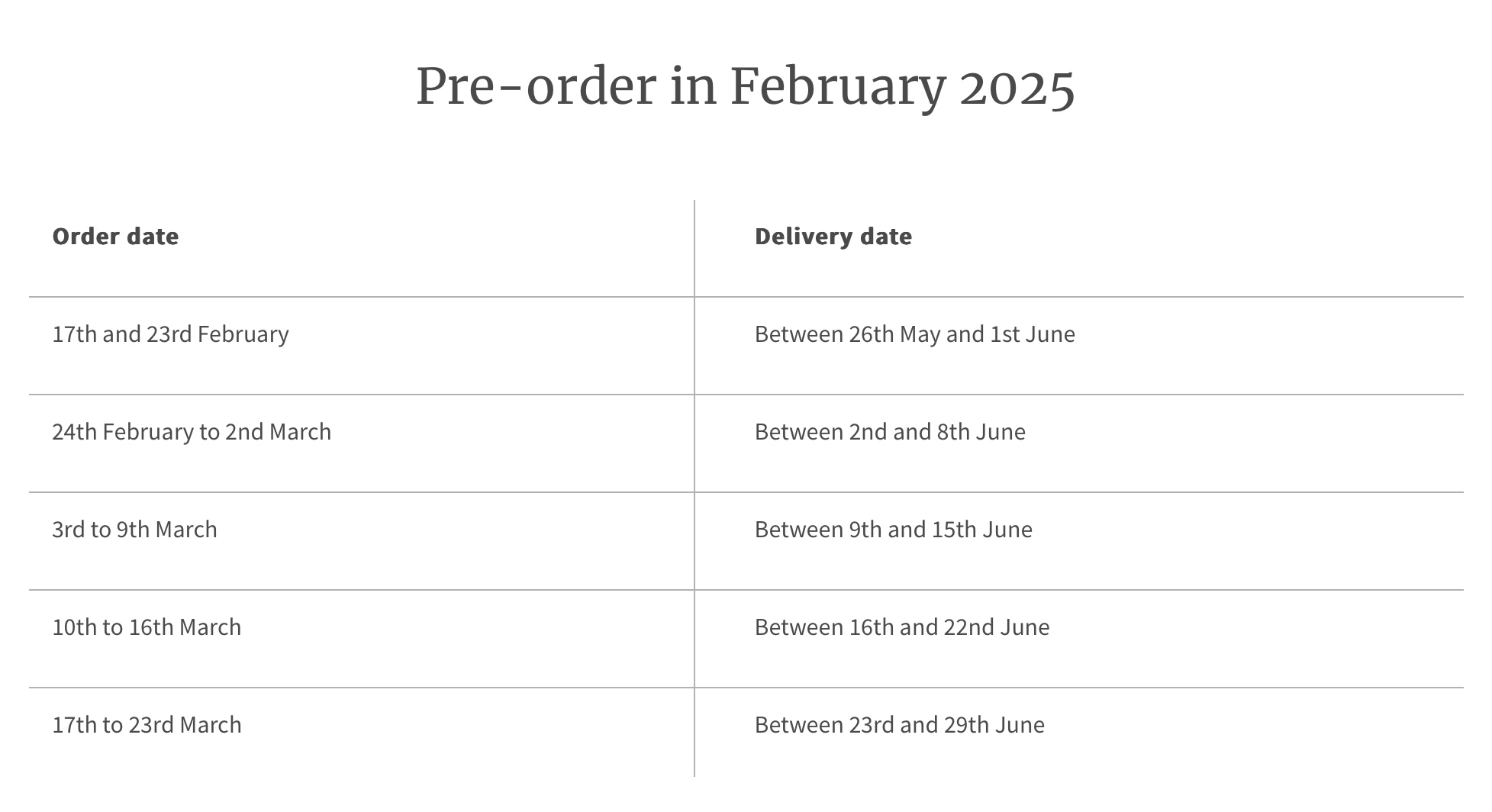The height and width of the screenshot is (812, 1492).
Task: Click the 'Pre-order in February 2025' heading
Action: coord(746,86)
